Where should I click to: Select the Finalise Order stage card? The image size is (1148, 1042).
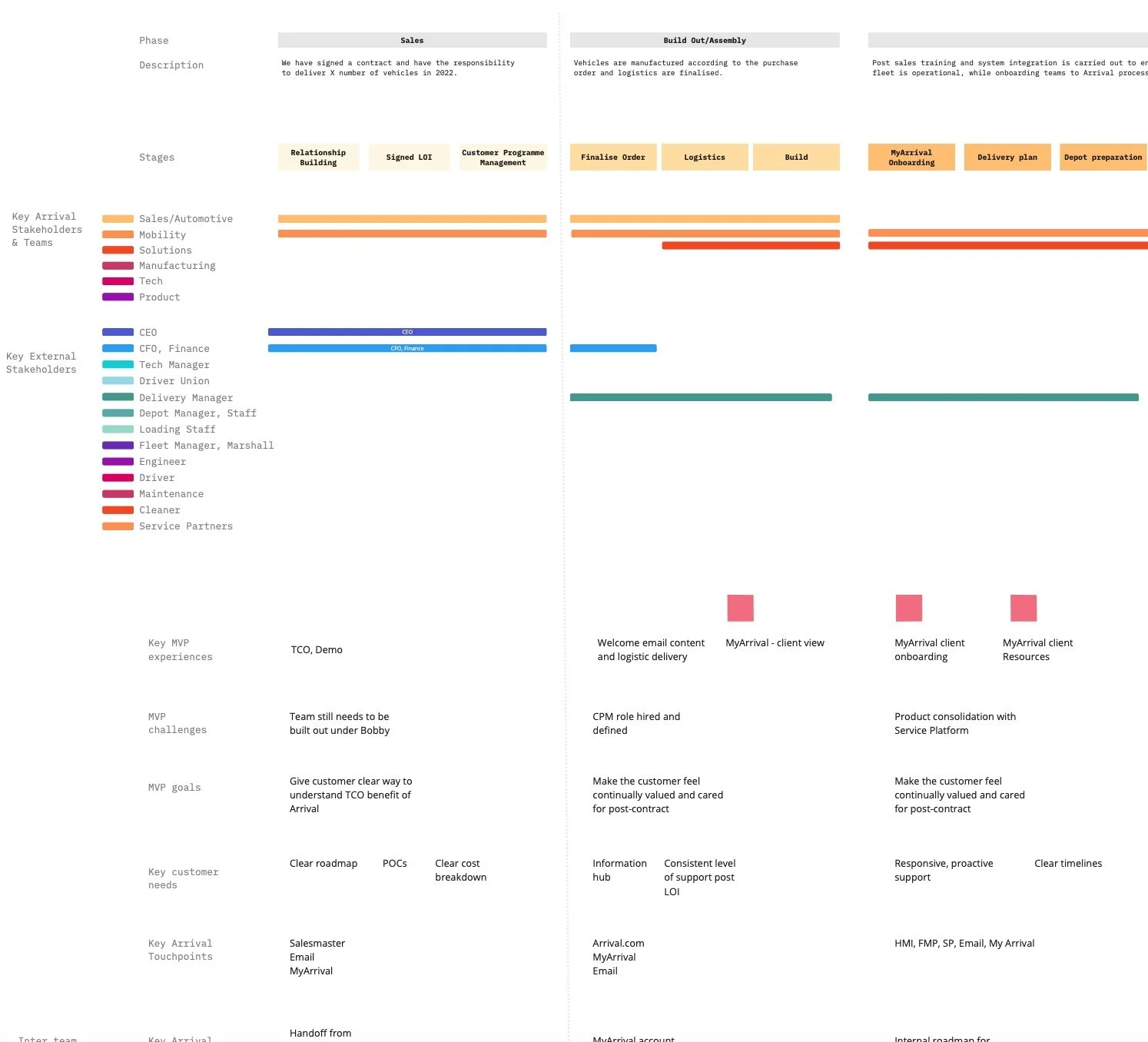pyautogui.click(x=613, y=158)
